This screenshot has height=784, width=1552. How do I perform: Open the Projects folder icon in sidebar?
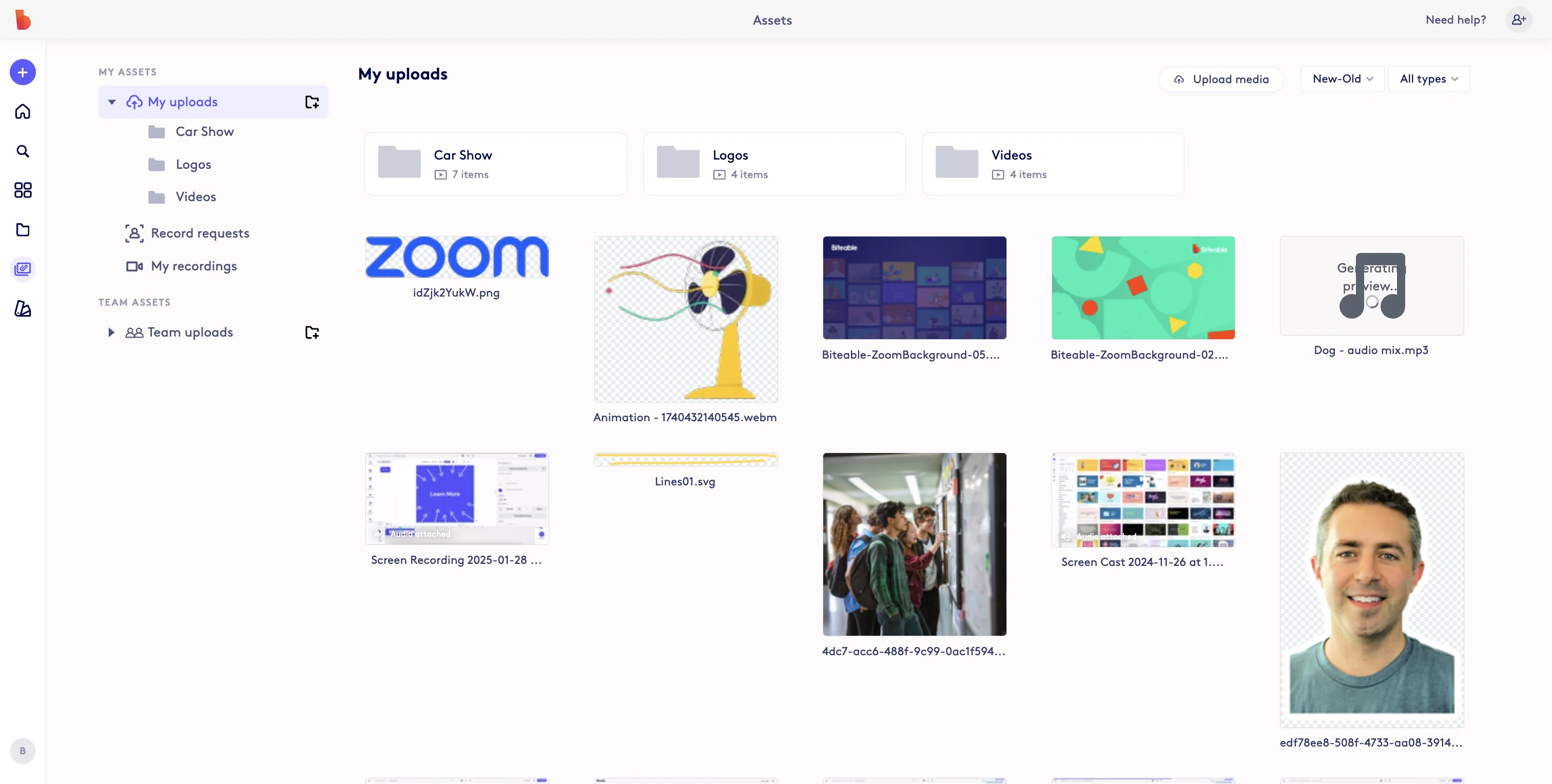22,229
